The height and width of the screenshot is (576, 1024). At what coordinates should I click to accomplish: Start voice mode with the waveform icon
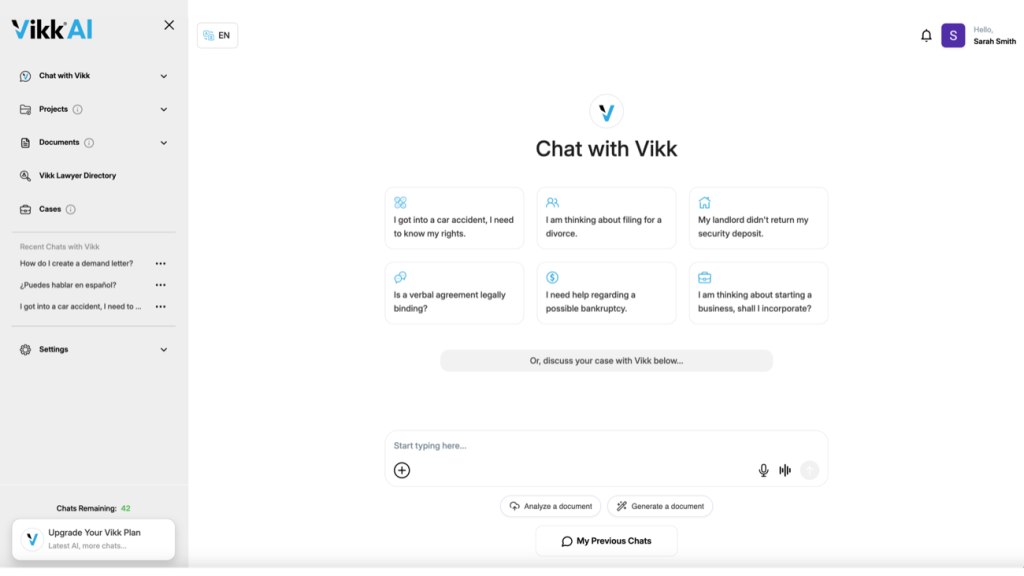(785, 470)
